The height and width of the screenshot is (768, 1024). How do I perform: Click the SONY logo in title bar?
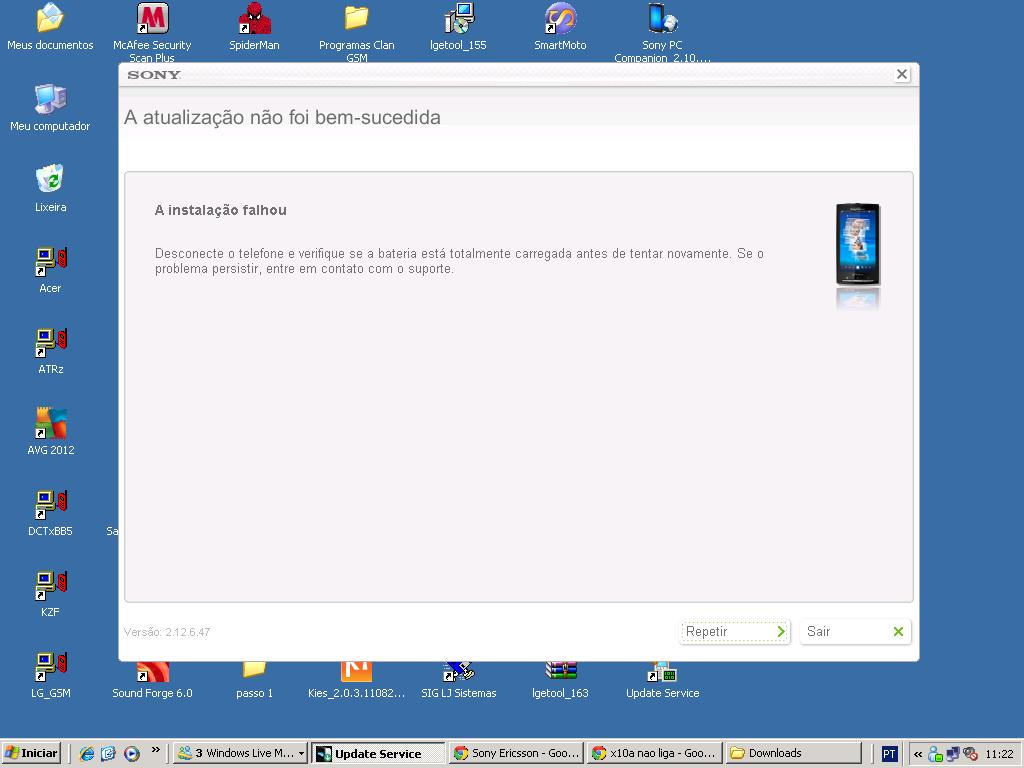153,74
